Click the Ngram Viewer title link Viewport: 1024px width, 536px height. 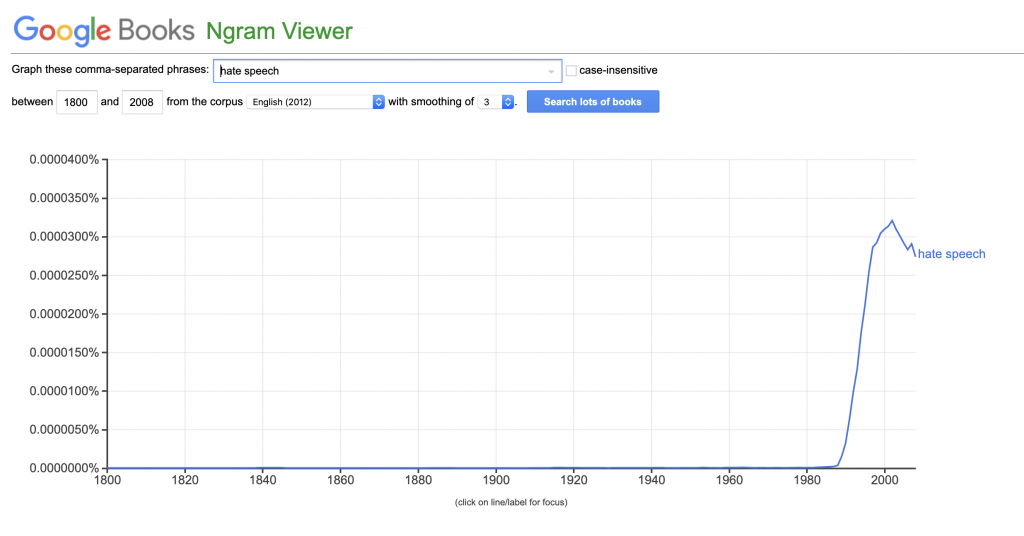click(279, 31)
